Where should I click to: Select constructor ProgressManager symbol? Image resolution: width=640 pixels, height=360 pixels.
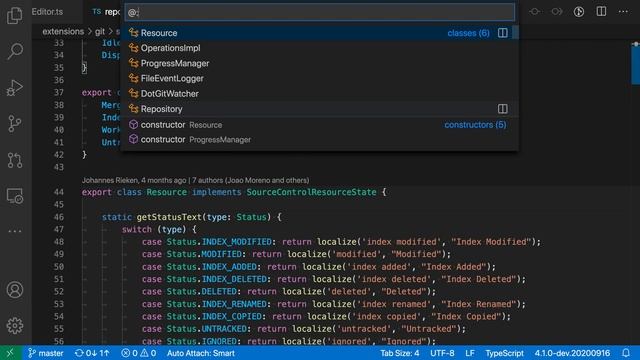[x=320, y=140]
